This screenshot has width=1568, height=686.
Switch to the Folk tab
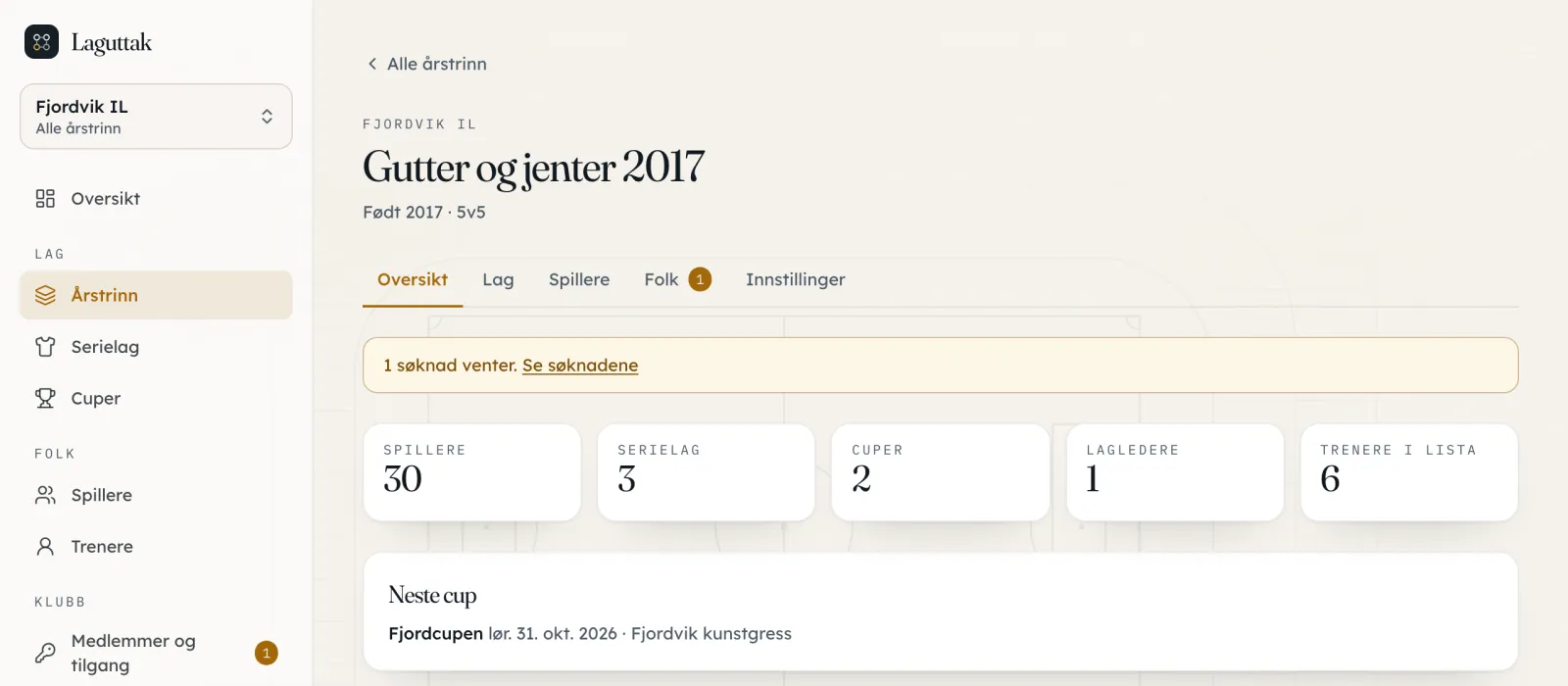coord(677,280)
